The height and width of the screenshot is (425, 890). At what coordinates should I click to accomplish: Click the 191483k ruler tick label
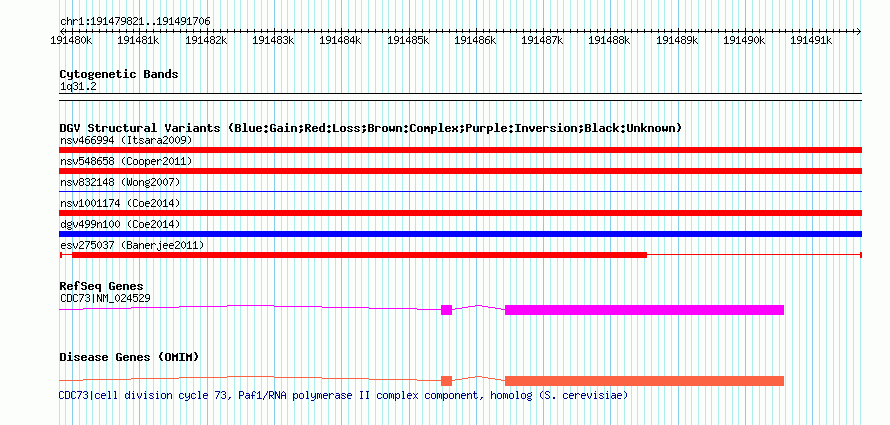pos(273,40)
